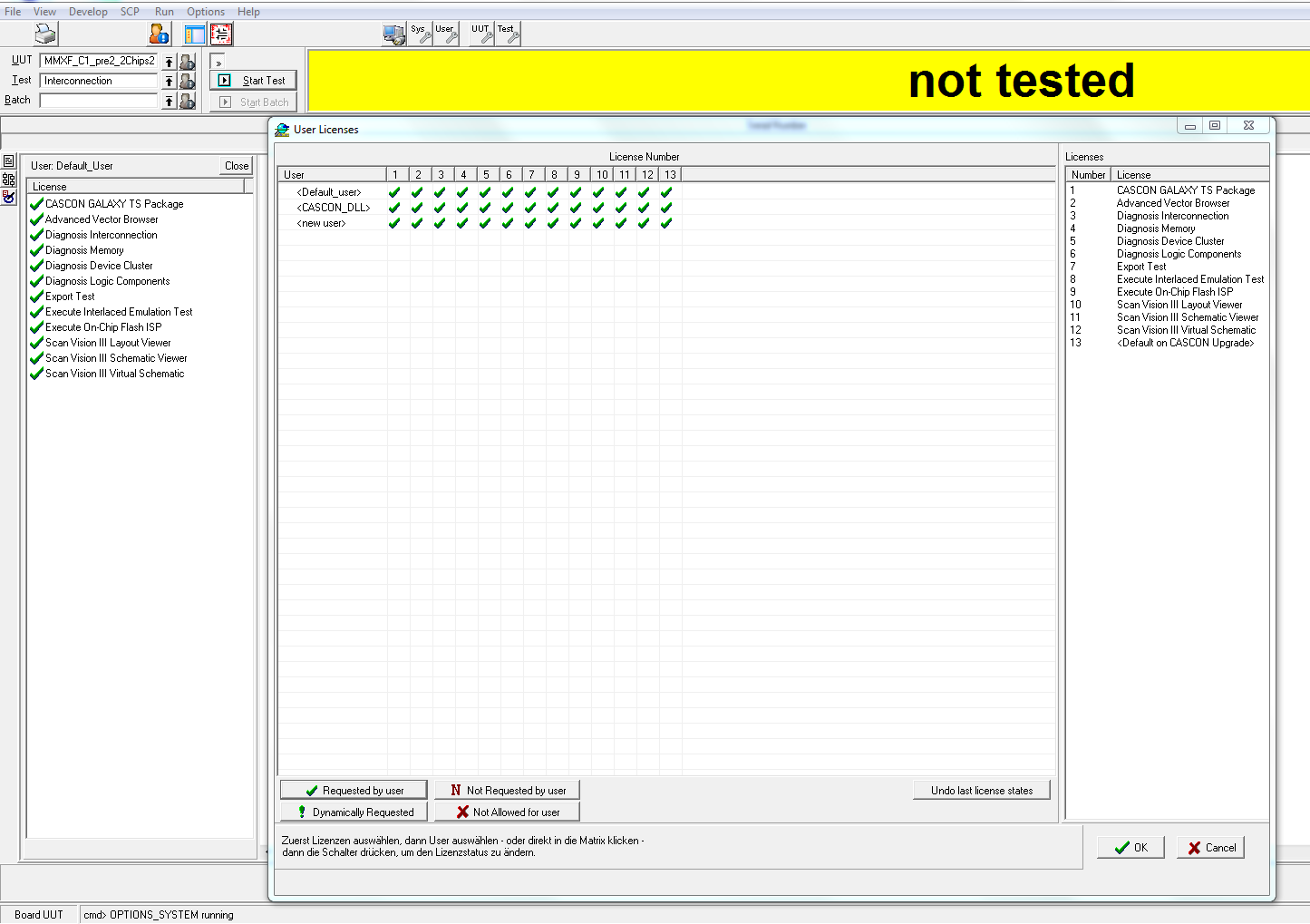
Task: Click the Batch input field
Action: coord(99,101)
